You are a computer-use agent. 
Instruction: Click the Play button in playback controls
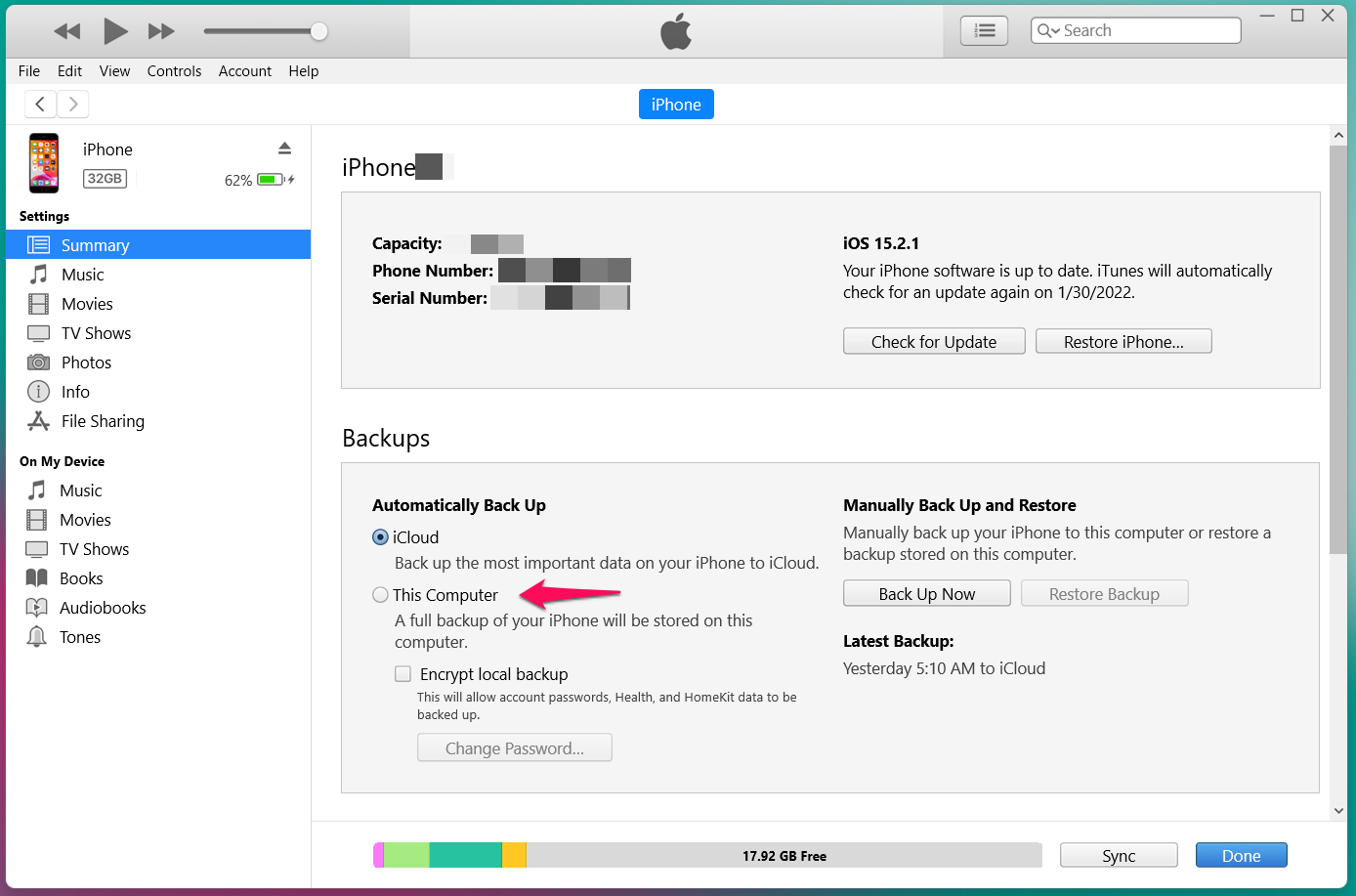[x=115, y=31]
